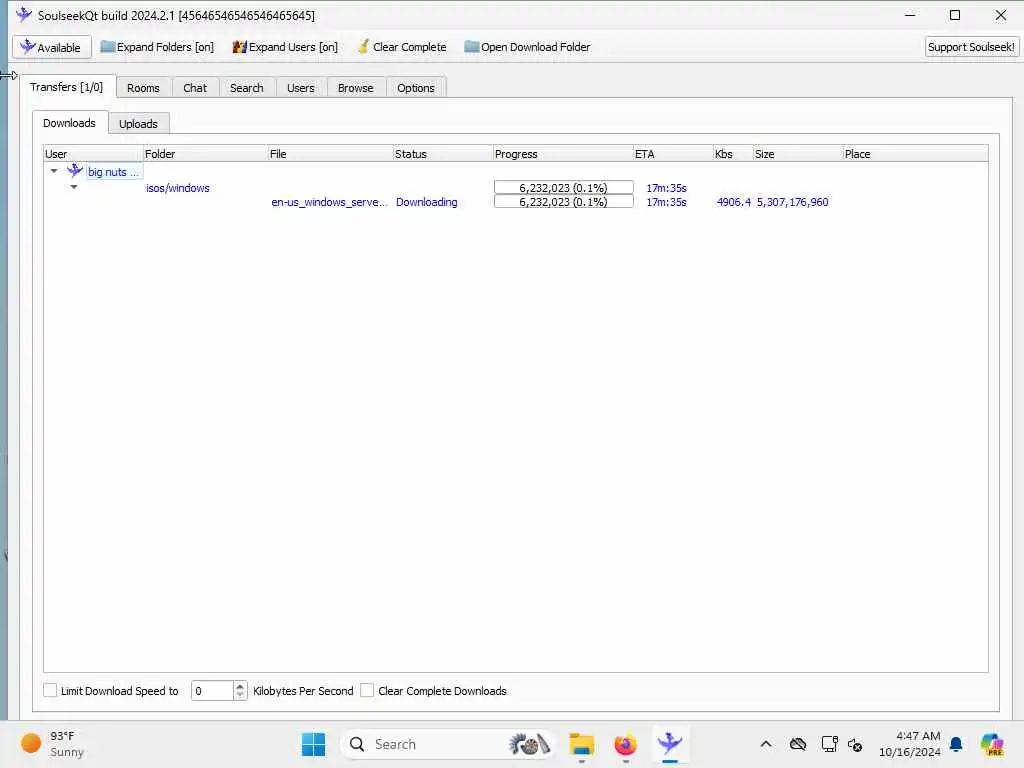Sort by the Progress column header

(x=563, y=154)
